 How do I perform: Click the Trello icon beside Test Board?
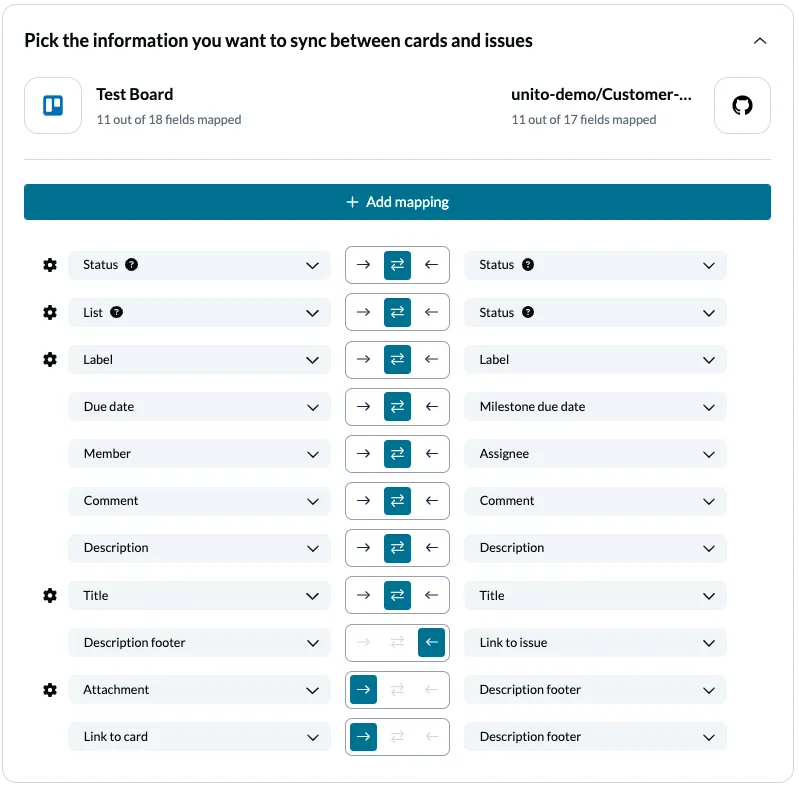53,106
